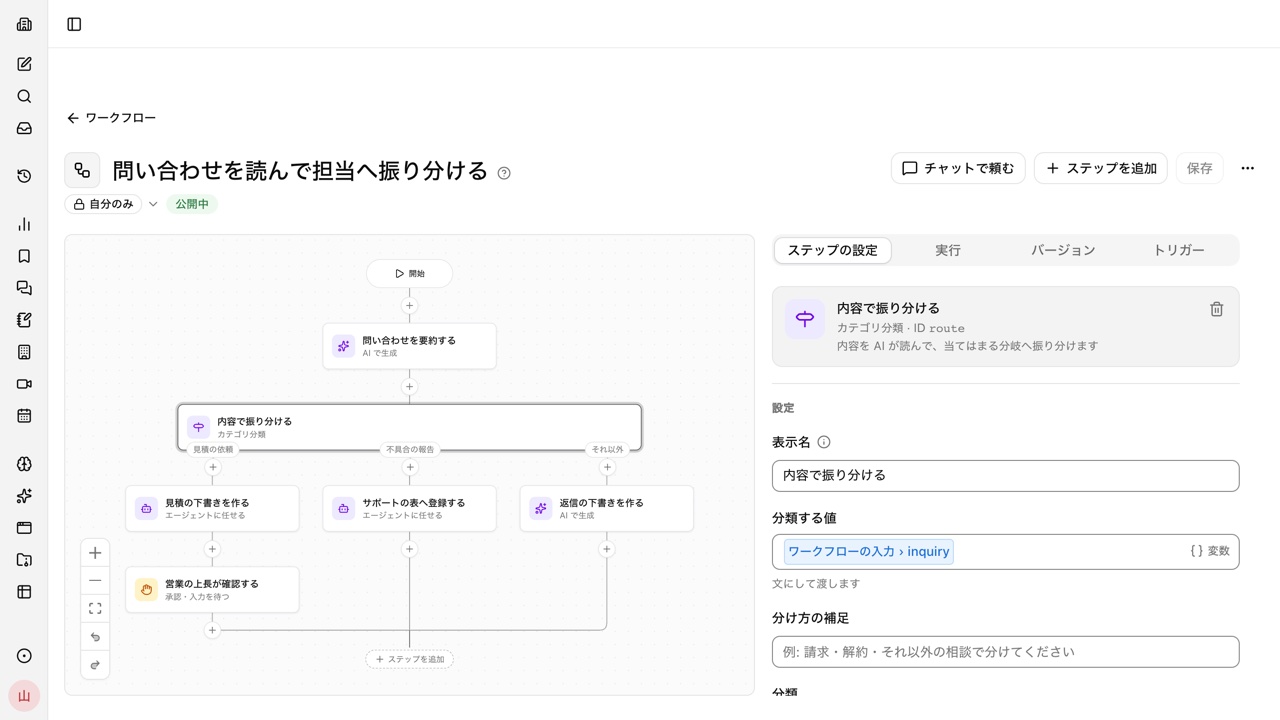Click the video camera icon in sidebar

(24, 384)
